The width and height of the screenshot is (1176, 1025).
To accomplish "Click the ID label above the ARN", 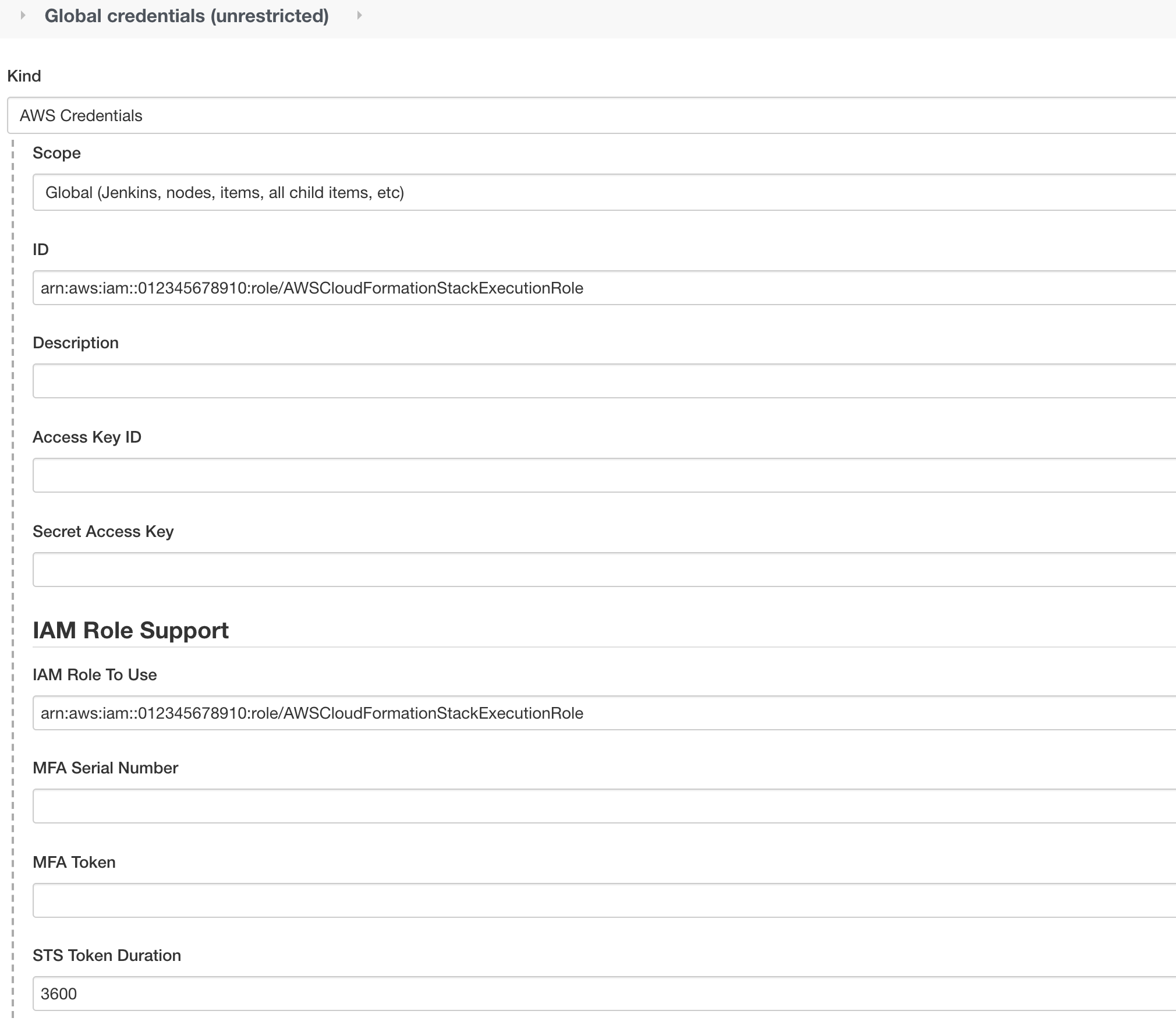I will pyautogui.click(x=40, y=249).
